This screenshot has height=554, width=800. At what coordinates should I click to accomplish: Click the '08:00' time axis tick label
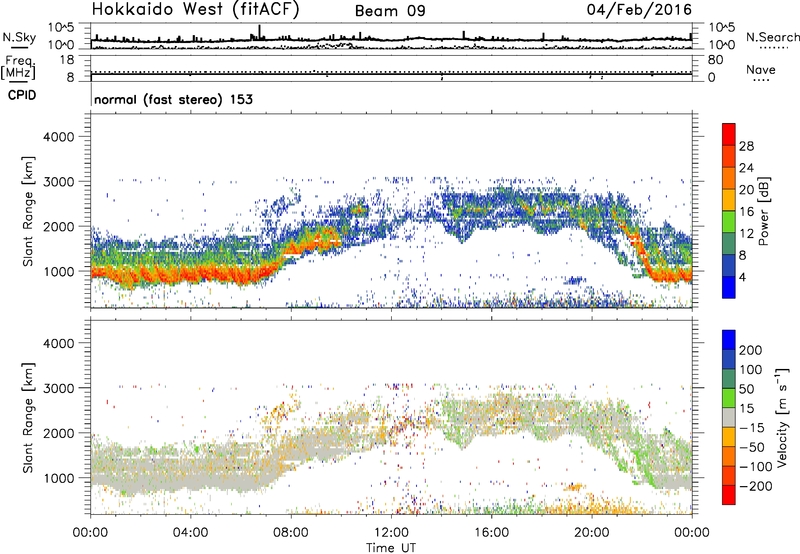pyautogui.click(x=291, y=533)
